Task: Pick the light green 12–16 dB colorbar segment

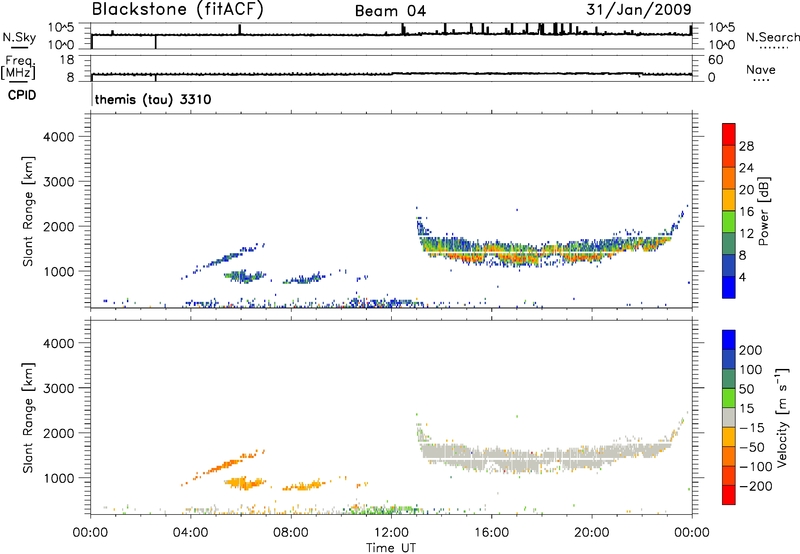Action: tap(729, 221)
